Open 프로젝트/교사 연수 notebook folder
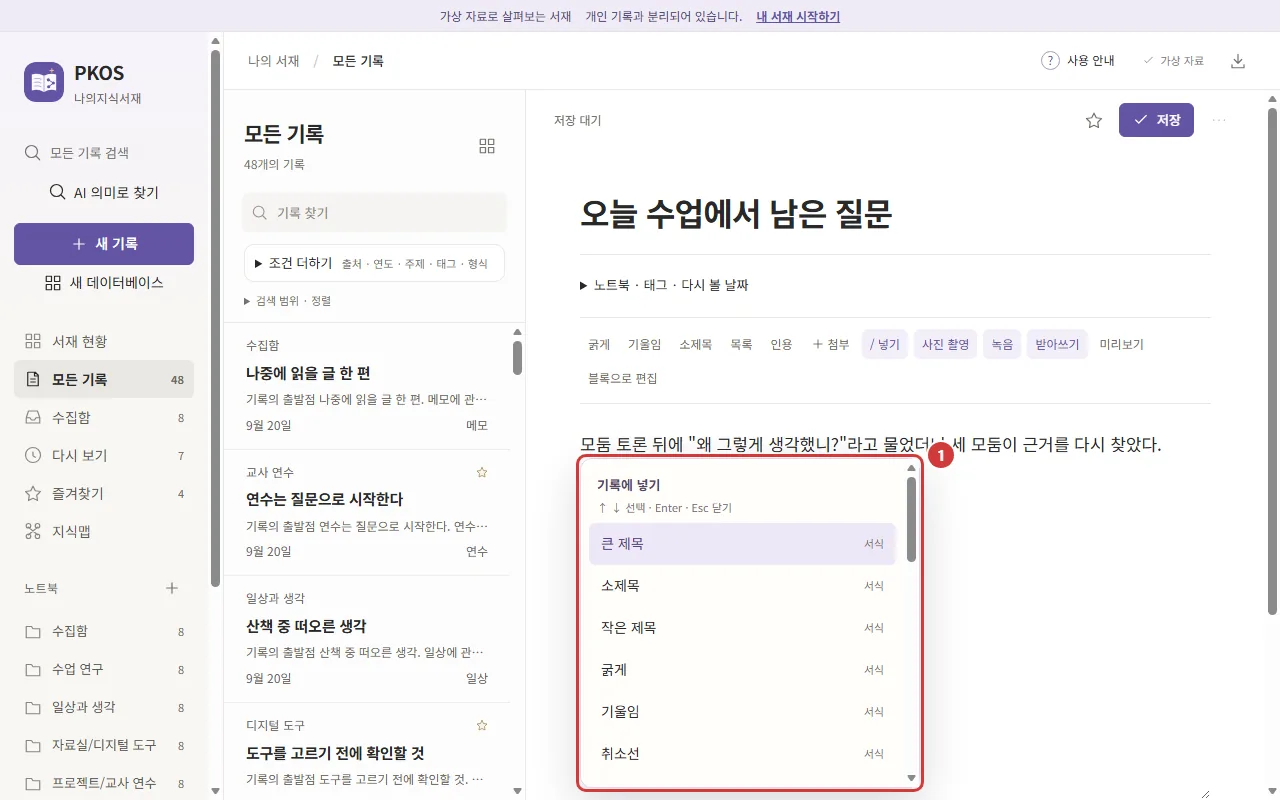The height and width of the screenshot is (800, 1280). pyautogui.click(x=104, y=783)
